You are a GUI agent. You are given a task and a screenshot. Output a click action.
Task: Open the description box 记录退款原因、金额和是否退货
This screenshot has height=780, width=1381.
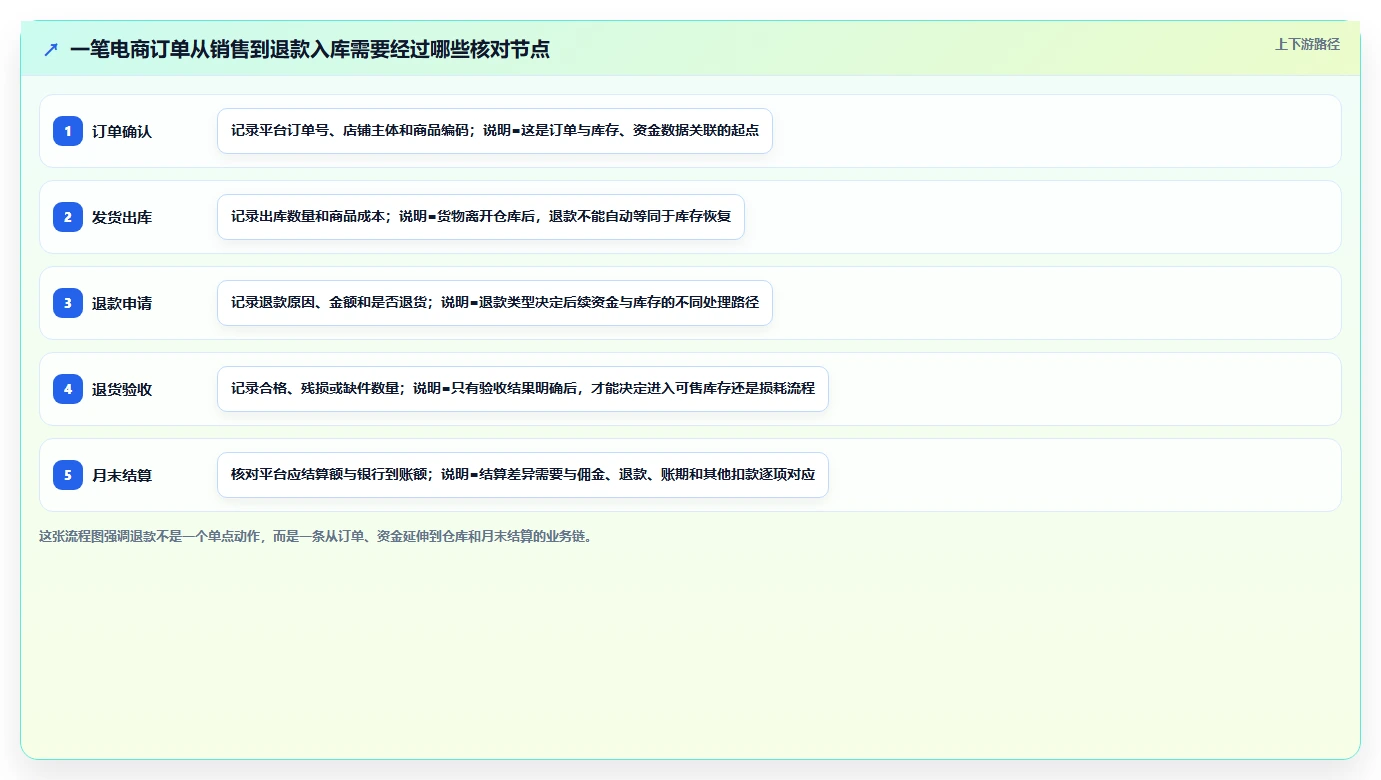point(495,303)
